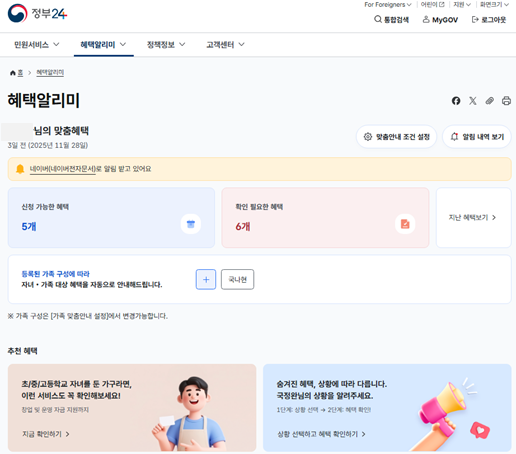Open 어린이 external link
Image resolution: width=516 pixels, height=454 pixels.
pyautogui.click(x=432, y=5)
